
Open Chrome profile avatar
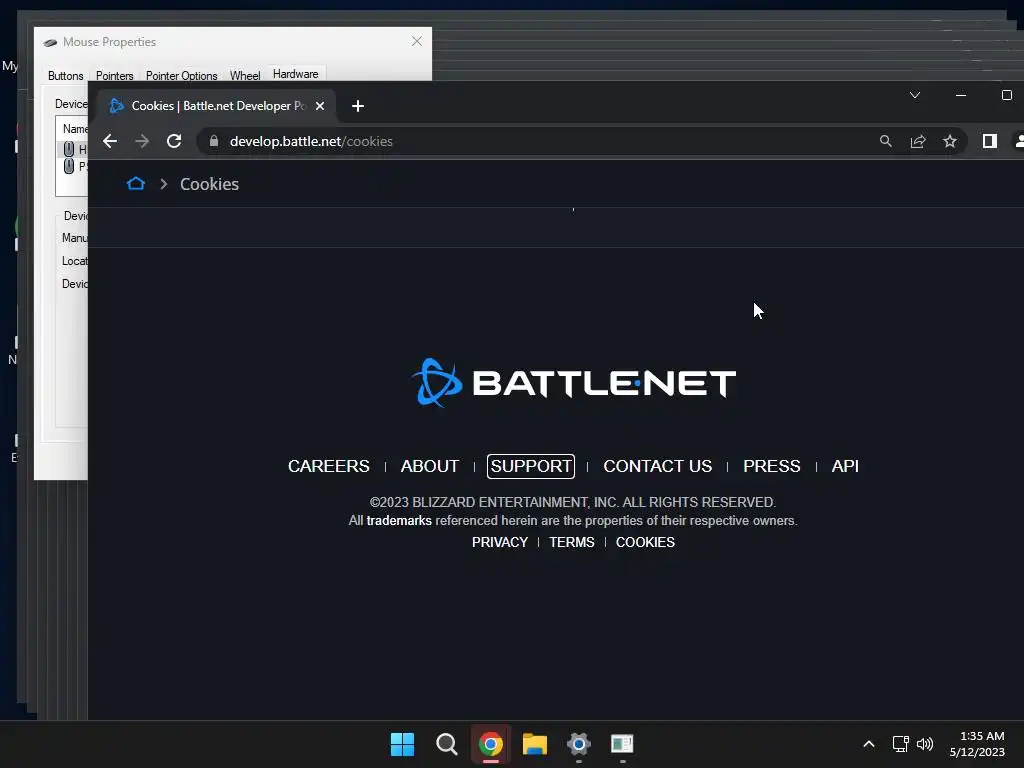(x=1018, y=141)
